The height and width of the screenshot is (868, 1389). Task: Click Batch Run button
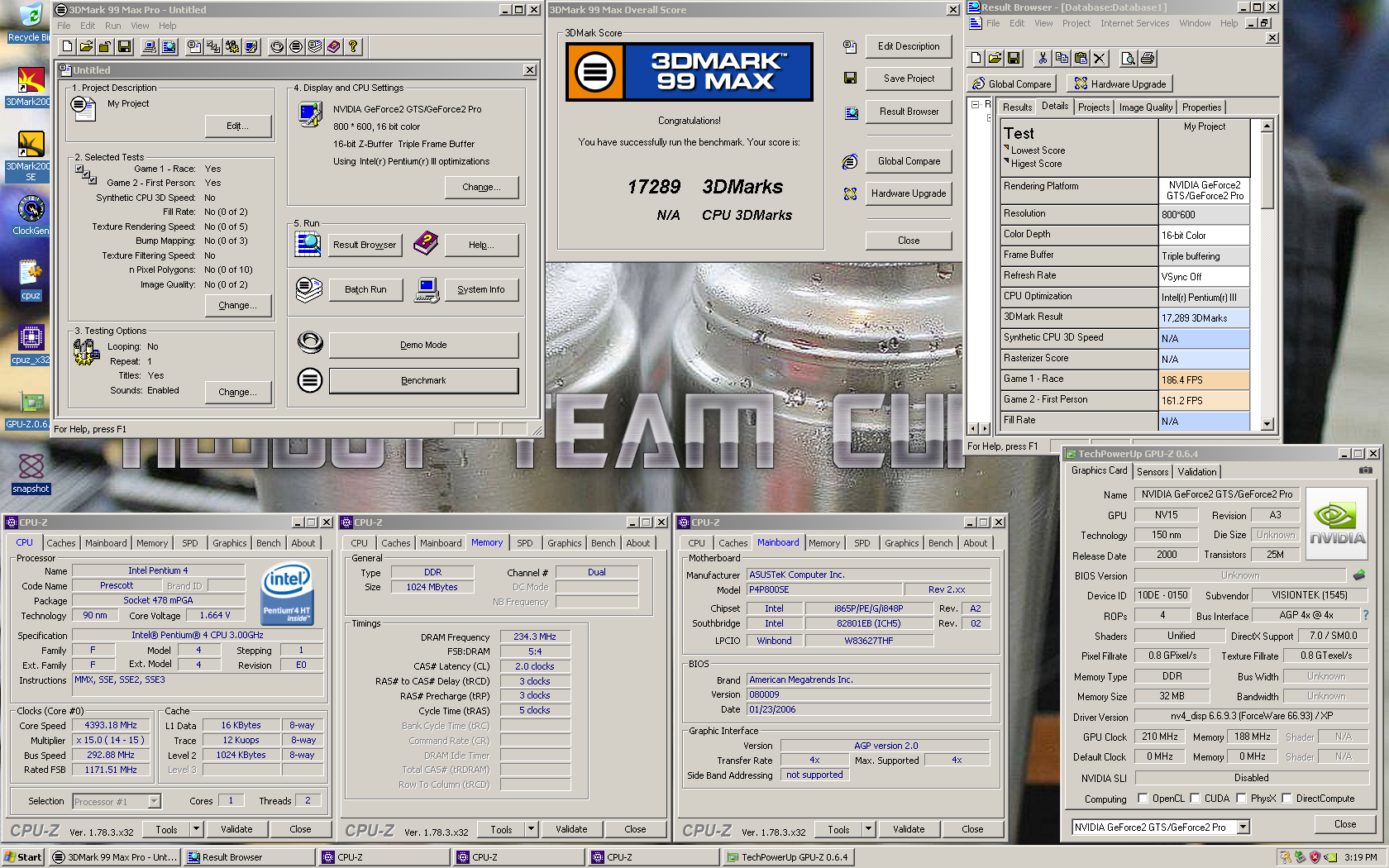365,289
